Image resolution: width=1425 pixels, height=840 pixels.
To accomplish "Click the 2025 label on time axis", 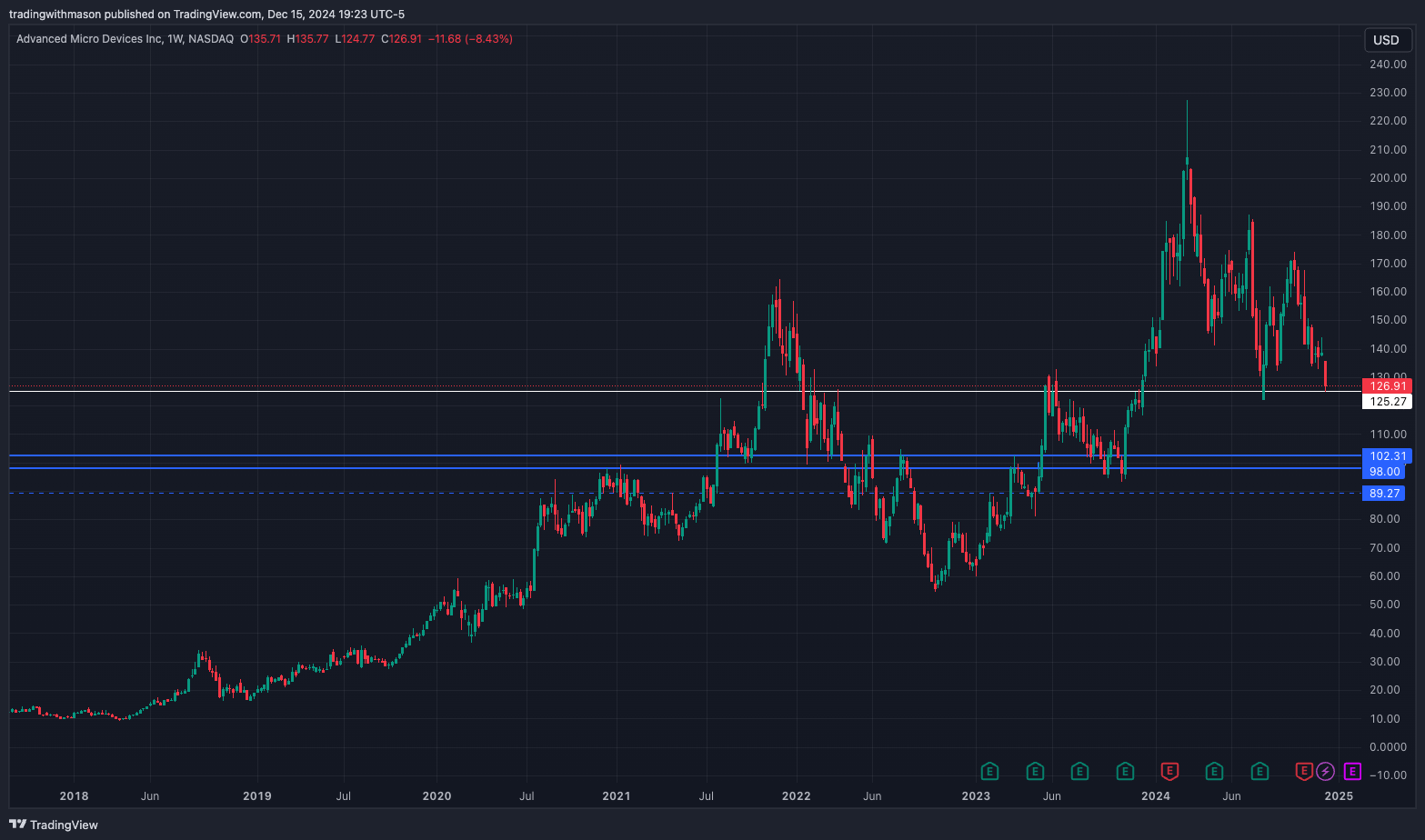I will 1339,796.
